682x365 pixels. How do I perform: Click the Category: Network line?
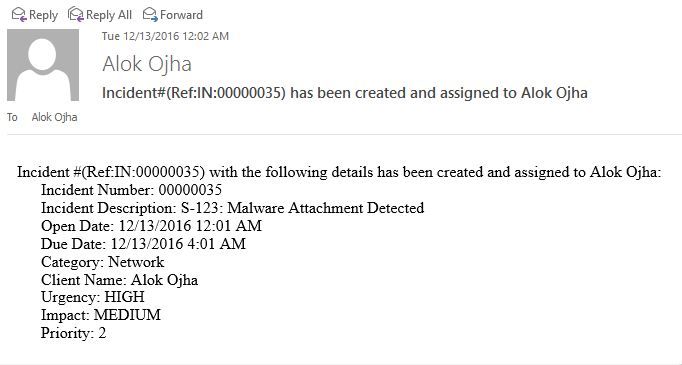[103, 262]
